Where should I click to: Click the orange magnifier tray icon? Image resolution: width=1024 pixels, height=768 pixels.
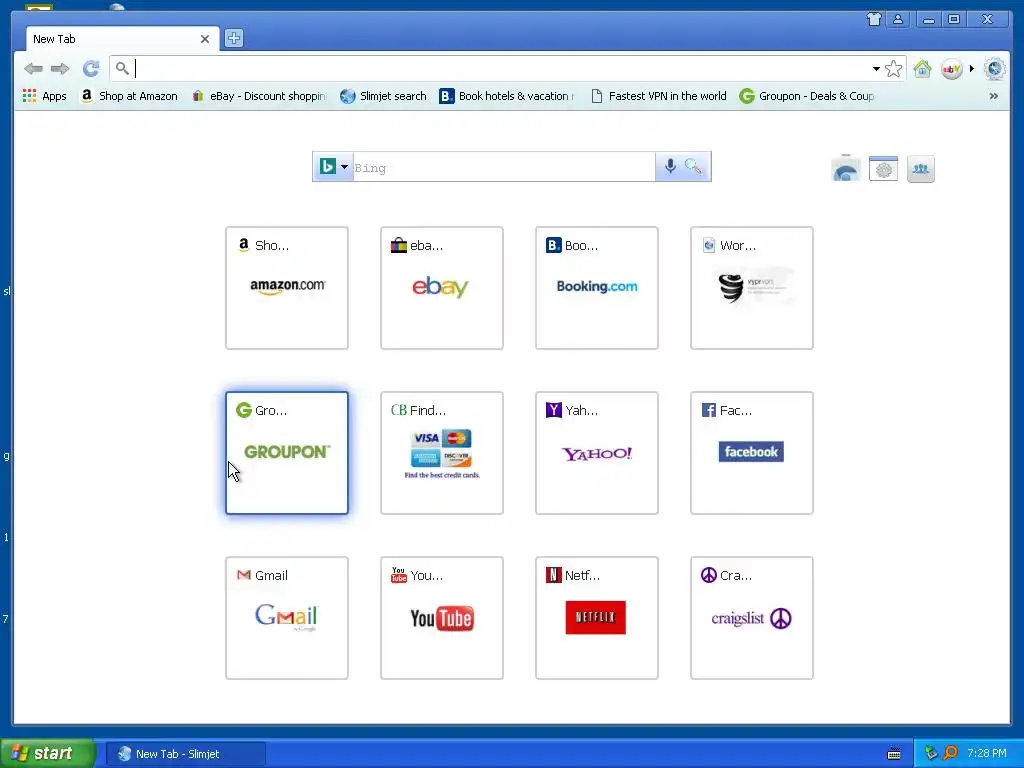click(950, 754)
